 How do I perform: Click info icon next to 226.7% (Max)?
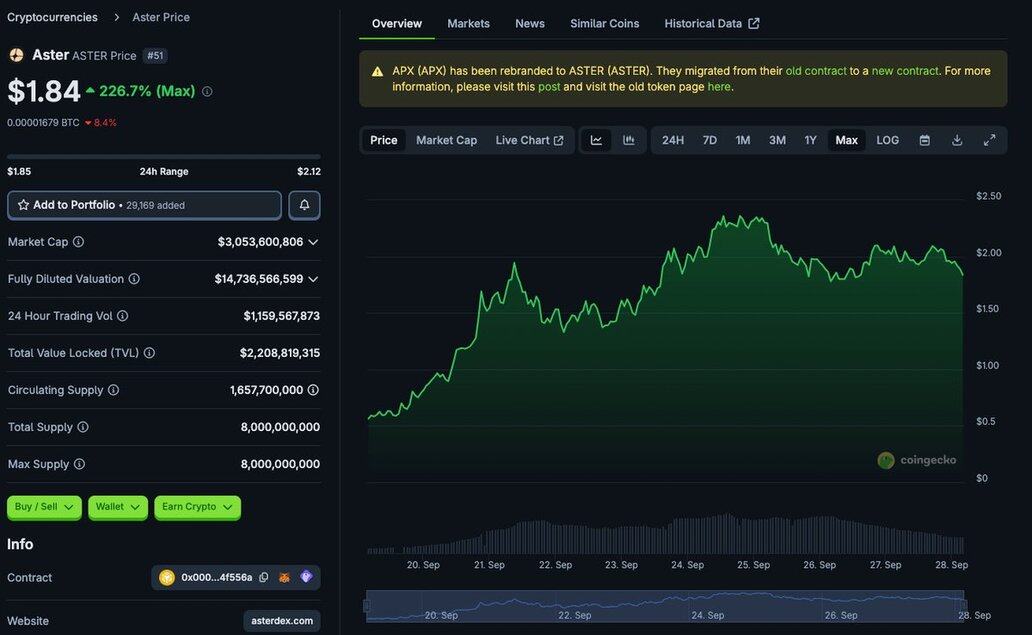point(207,91)
